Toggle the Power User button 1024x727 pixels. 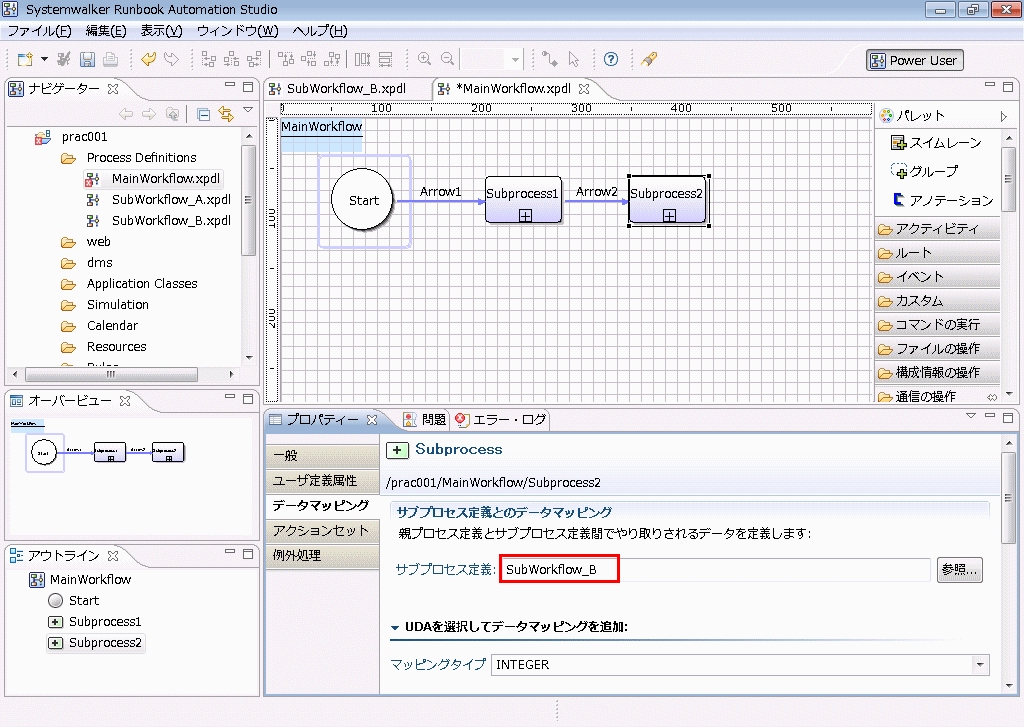[x=914, y=60]
